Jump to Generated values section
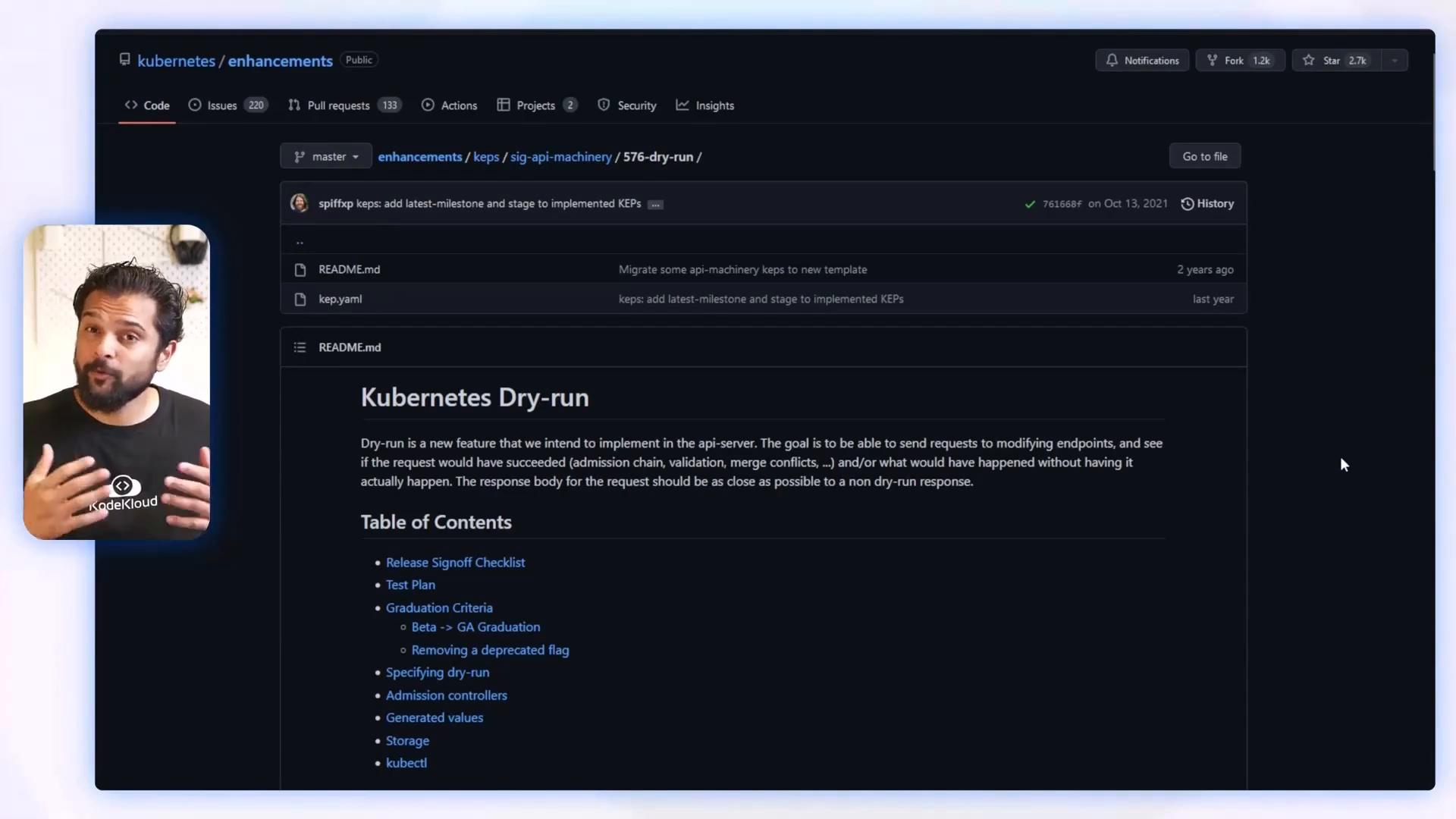The image size is (1456, 819). coord(435,718)
